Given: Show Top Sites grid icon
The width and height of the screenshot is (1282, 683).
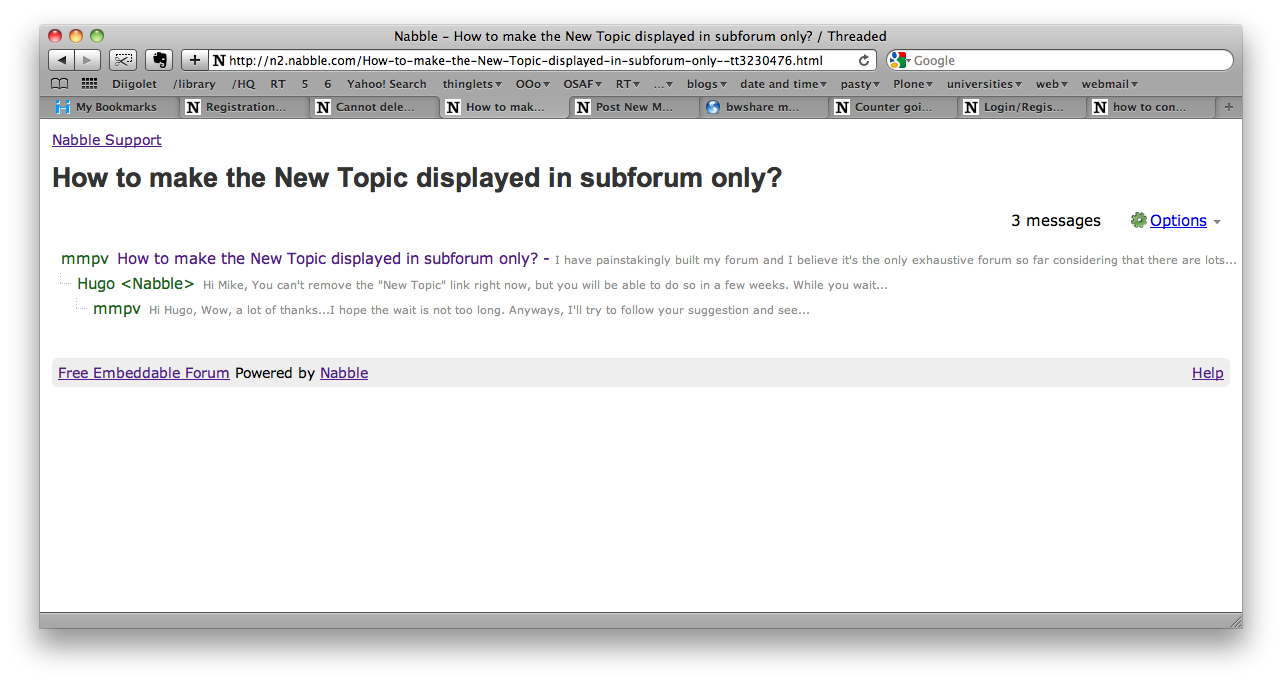Looking at the screenshot, I should click(x=89, y=84).
